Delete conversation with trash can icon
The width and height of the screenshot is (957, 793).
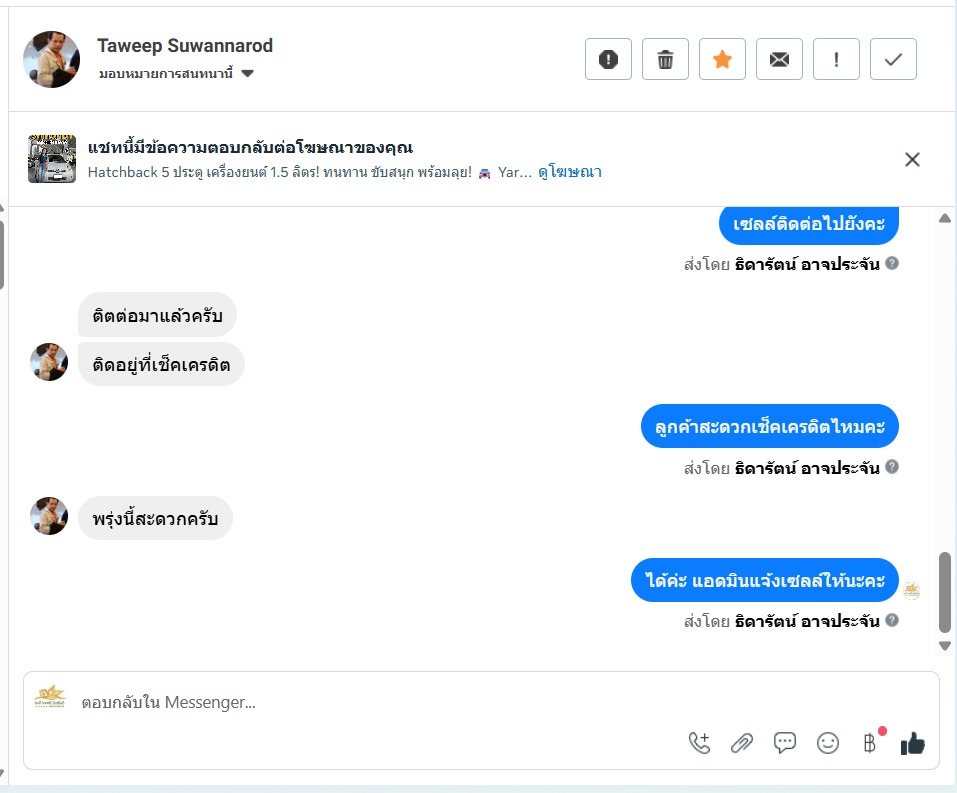click(665, 60)
